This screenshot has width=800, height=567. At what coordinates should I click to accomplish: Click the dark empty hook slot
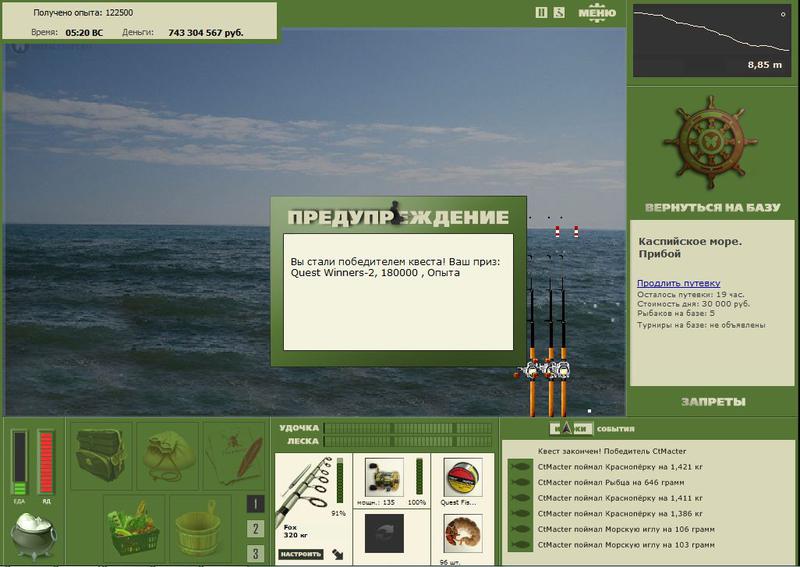click(384, 534)
